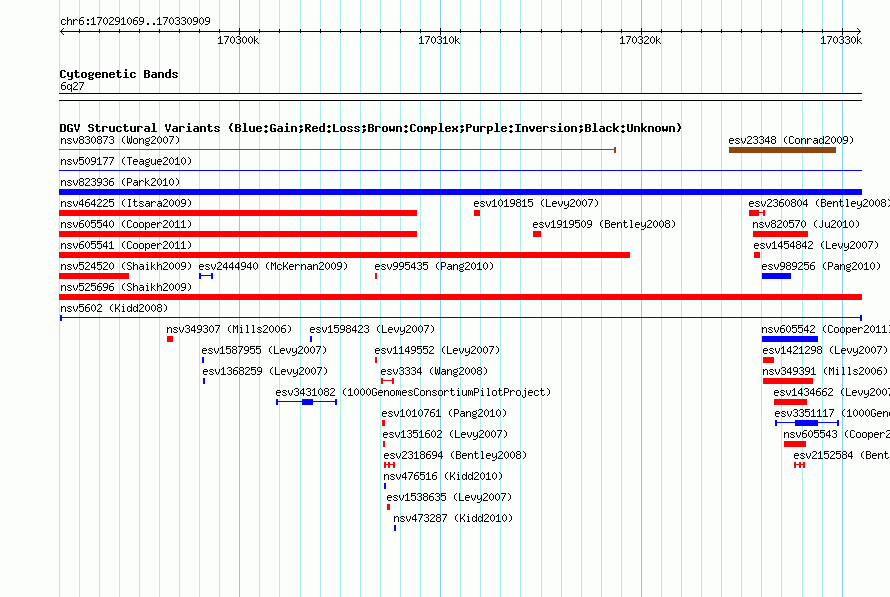Click nsv605543 variant label
Image resolution: width=890 pixels, height=597 pixels.
837,434
